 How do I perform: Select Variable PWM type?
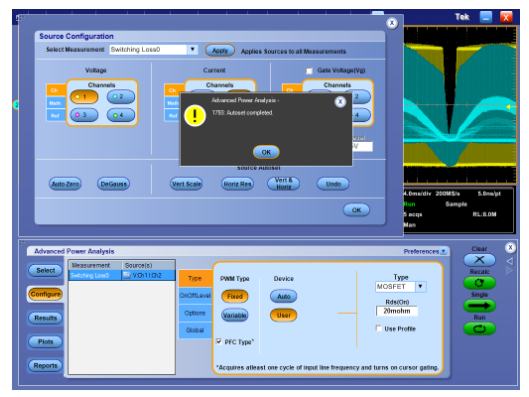tap(234, 315)
